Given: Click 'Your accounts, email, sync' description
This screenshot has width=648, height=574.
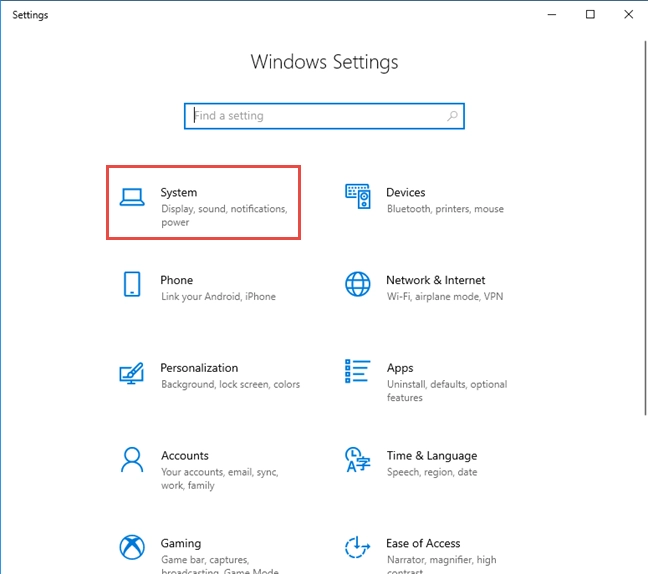Looking at the screenshot, I should point(220,479).
